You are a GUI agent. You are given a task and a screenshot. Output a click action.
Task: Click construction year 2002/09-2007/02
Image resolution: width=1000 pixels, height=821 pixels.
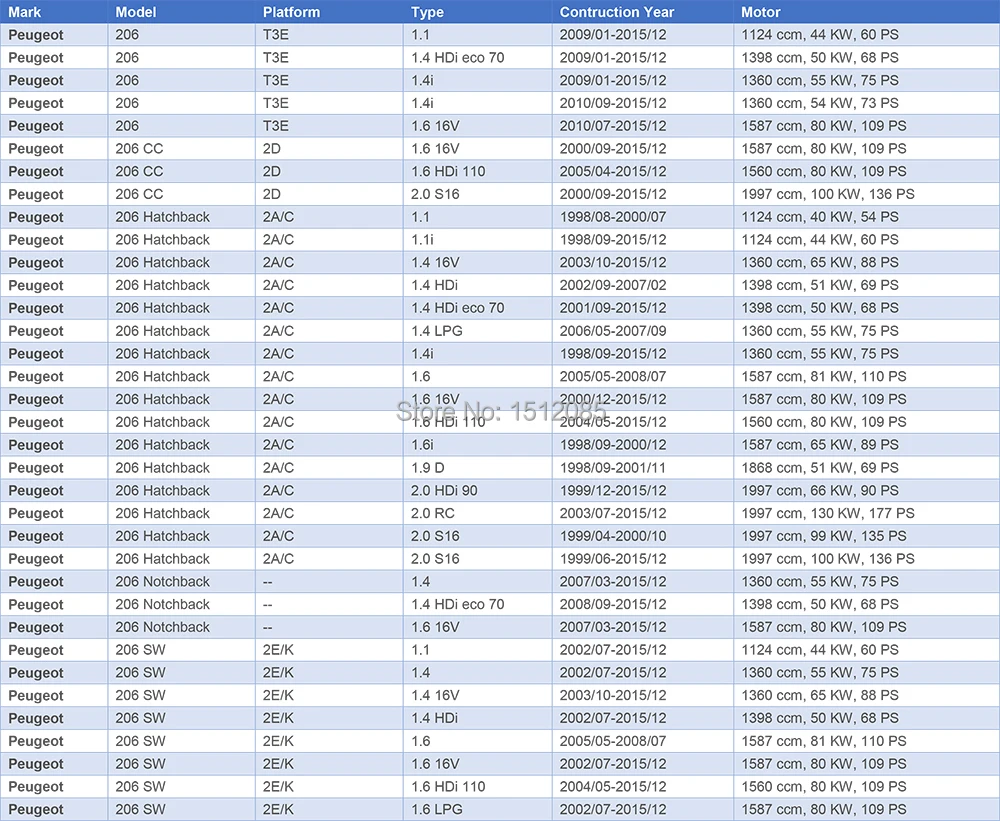click(613, 285)
